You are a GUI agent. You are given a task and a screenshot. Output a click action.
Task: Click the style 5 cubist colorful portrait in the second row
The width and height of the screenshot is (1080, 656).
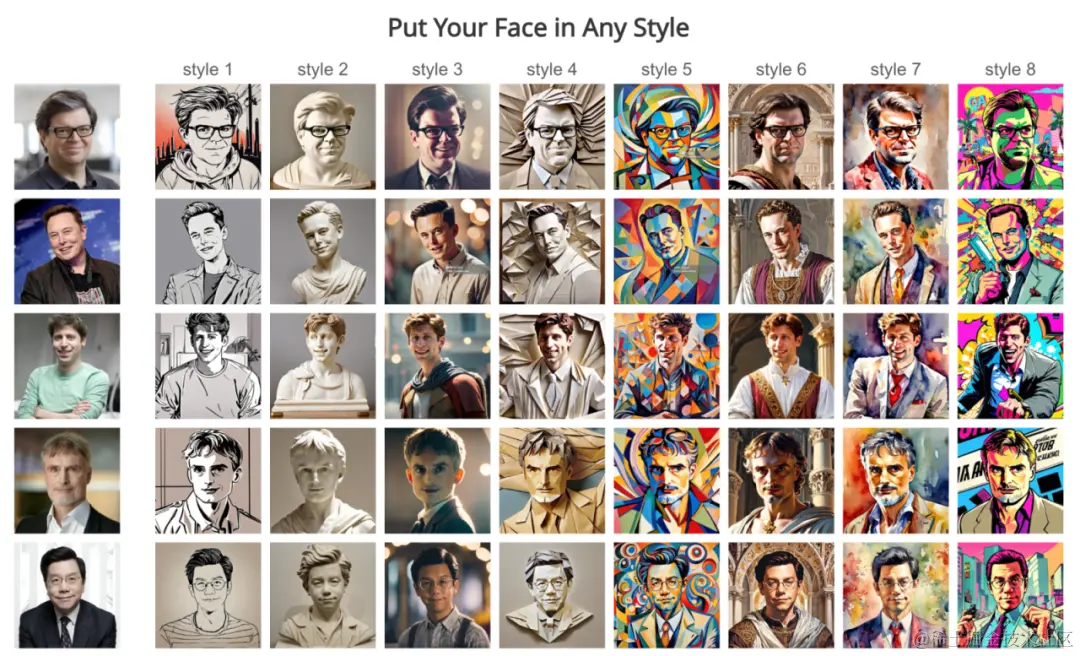666,252
